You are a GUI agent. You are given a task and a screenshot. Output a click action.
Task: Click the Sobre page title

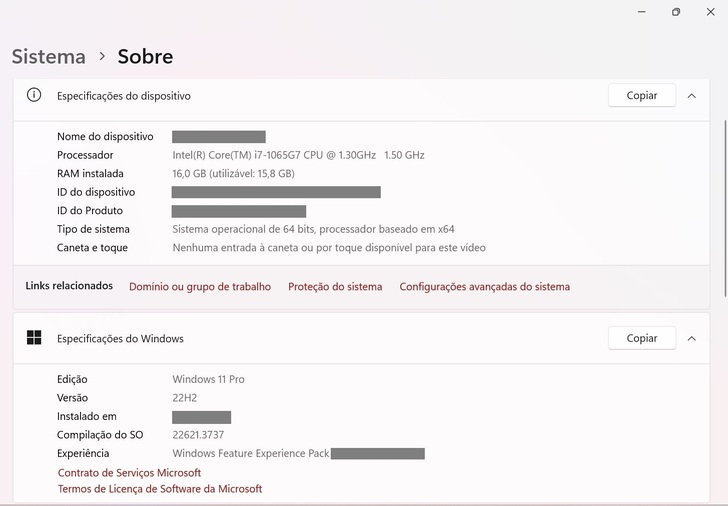[x=145, y=57]
